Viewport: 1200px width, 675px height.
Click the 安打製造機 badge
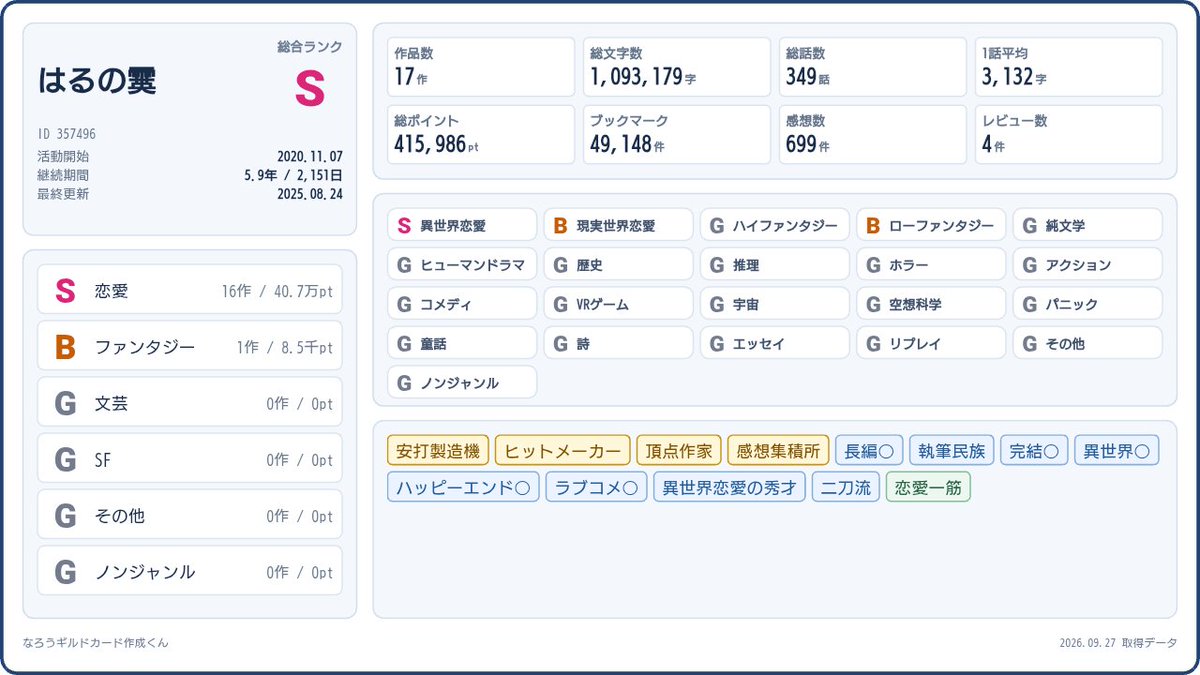[438, 451]
